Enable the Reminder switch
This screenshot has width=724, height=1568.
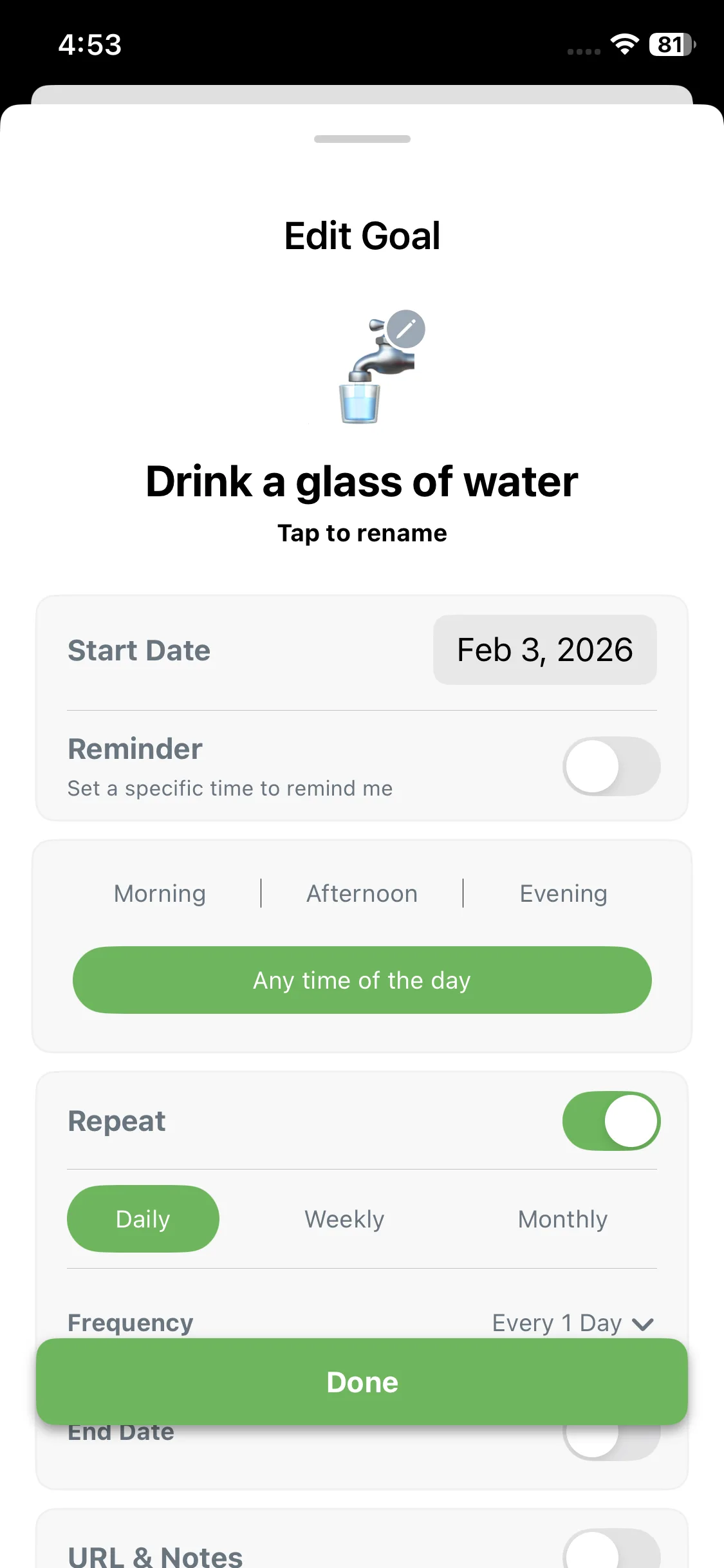pyautogui.click(x=611, y=766)
